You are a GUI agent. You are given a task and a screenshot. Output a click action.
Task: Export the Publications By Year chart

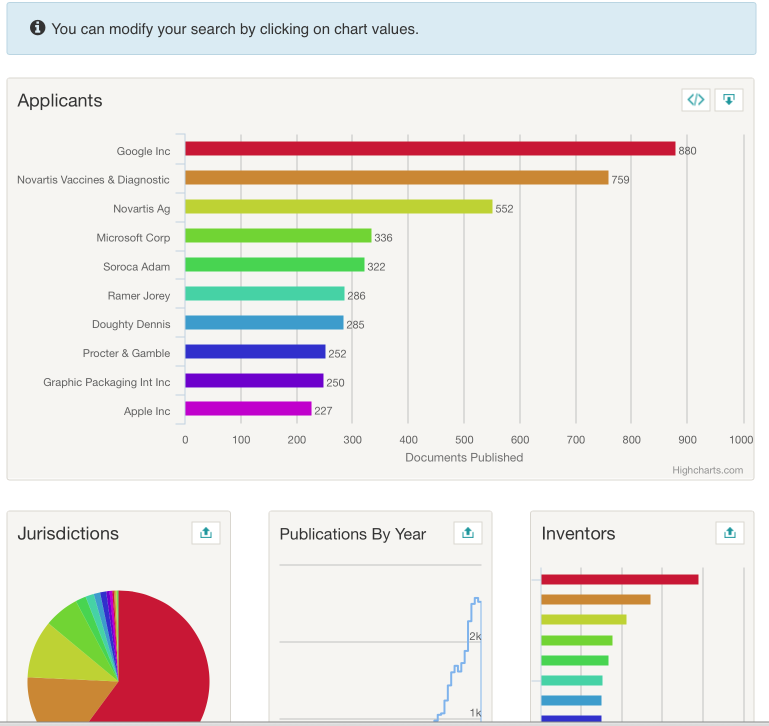pyautogui.click(x=468, y=533)
